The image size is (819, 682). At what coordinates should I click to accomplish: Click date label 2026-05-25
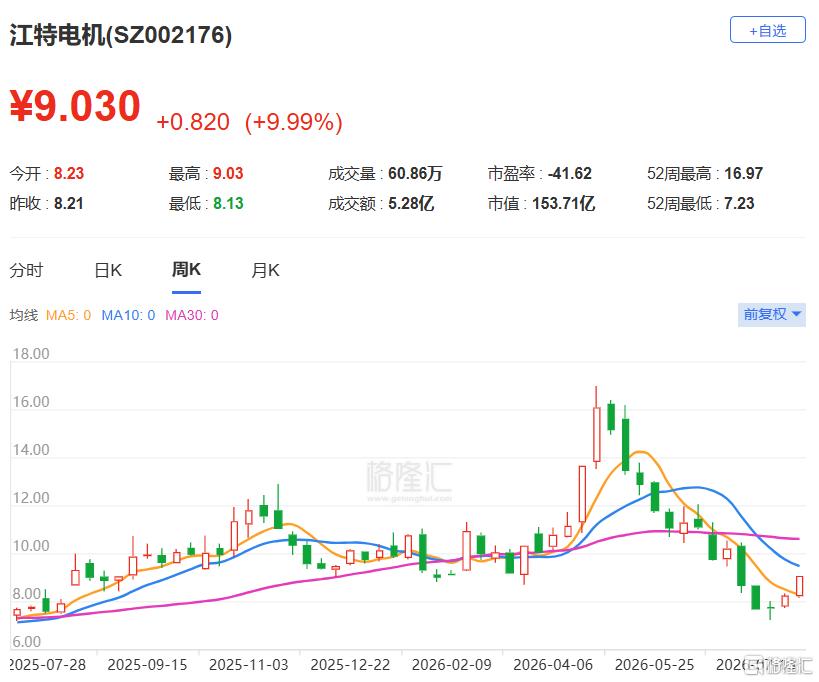[x=654, y=665]
